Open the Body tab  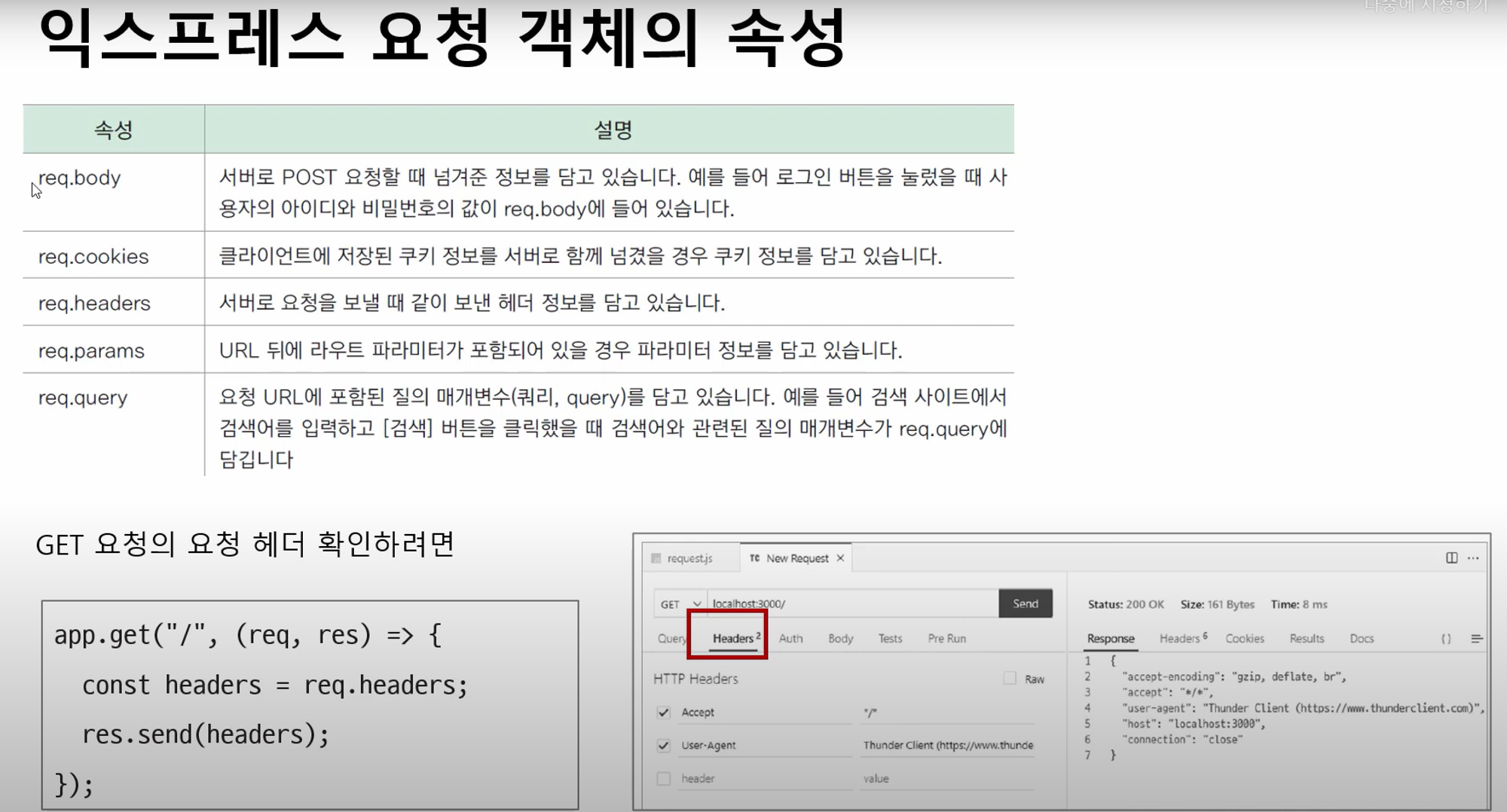(x=841, y=639)
